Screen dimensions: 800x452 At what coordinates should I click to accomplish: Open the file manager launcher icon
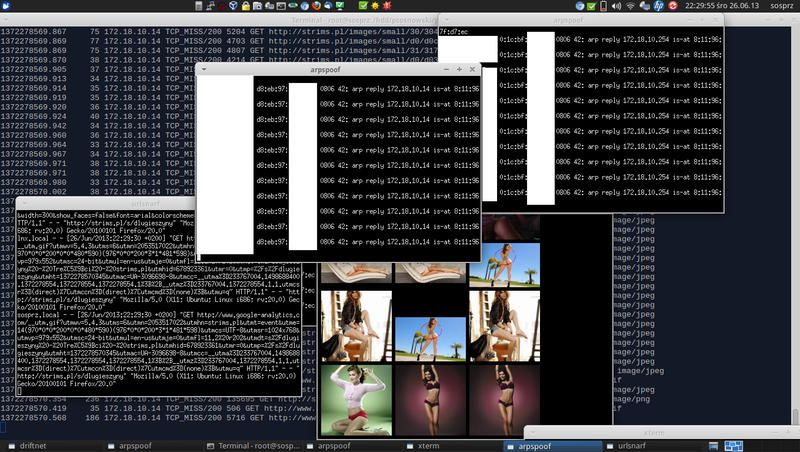click(257, 6)
